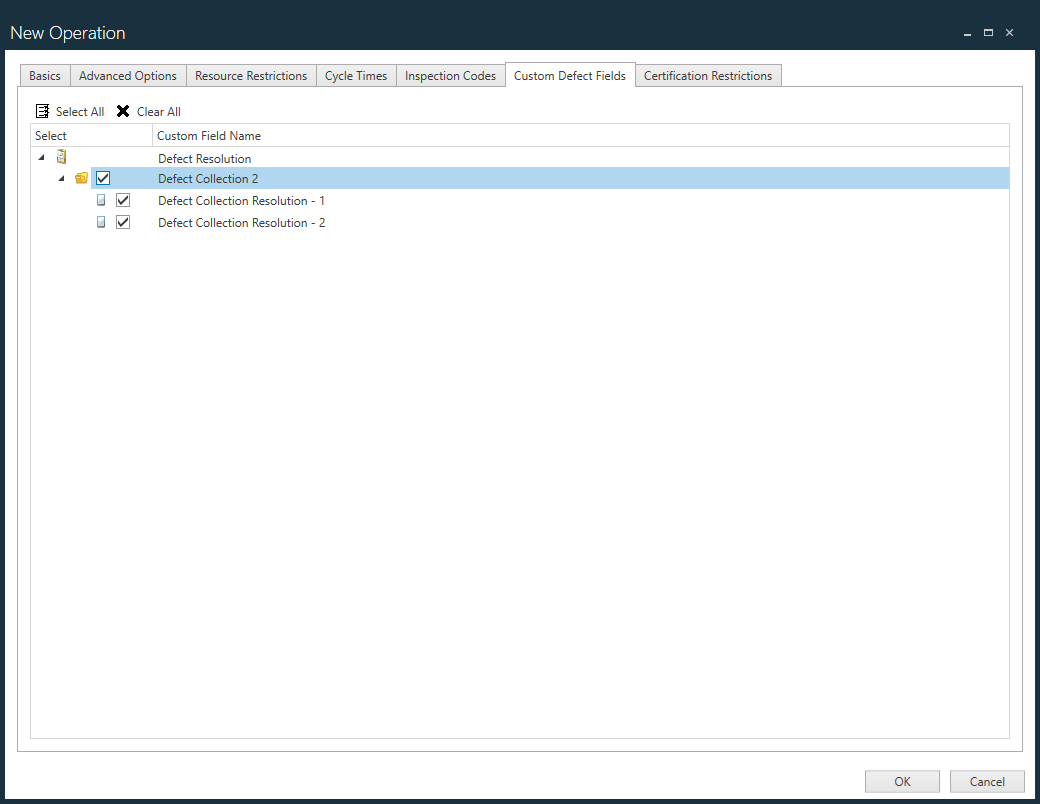Image resolution: width=1040 pixels, height=804 pixels.
Task: Switch to the Basics tab
Action: tap(44, 75)
